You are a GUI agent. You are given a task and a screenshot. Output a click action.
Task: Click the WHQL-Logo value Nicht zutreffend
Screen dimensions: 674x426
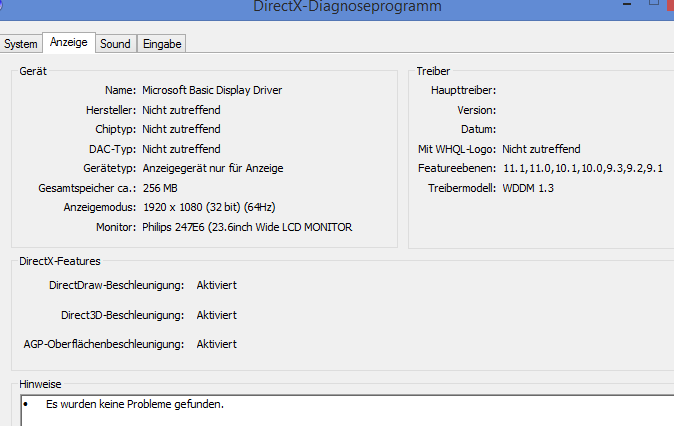click(x=541, y=149)
